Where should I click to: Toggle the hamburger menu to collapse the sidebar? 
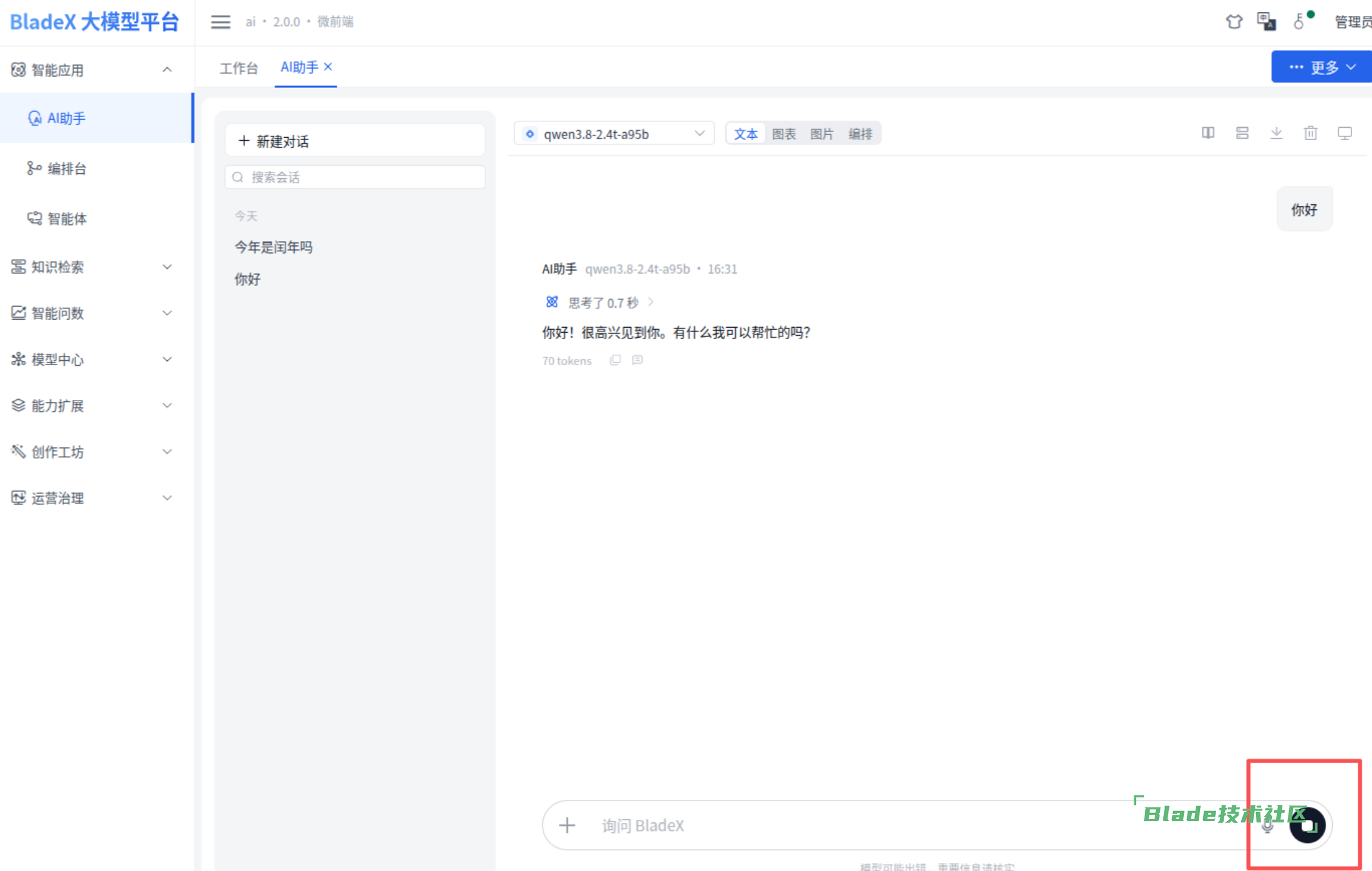tap(220, 22)
